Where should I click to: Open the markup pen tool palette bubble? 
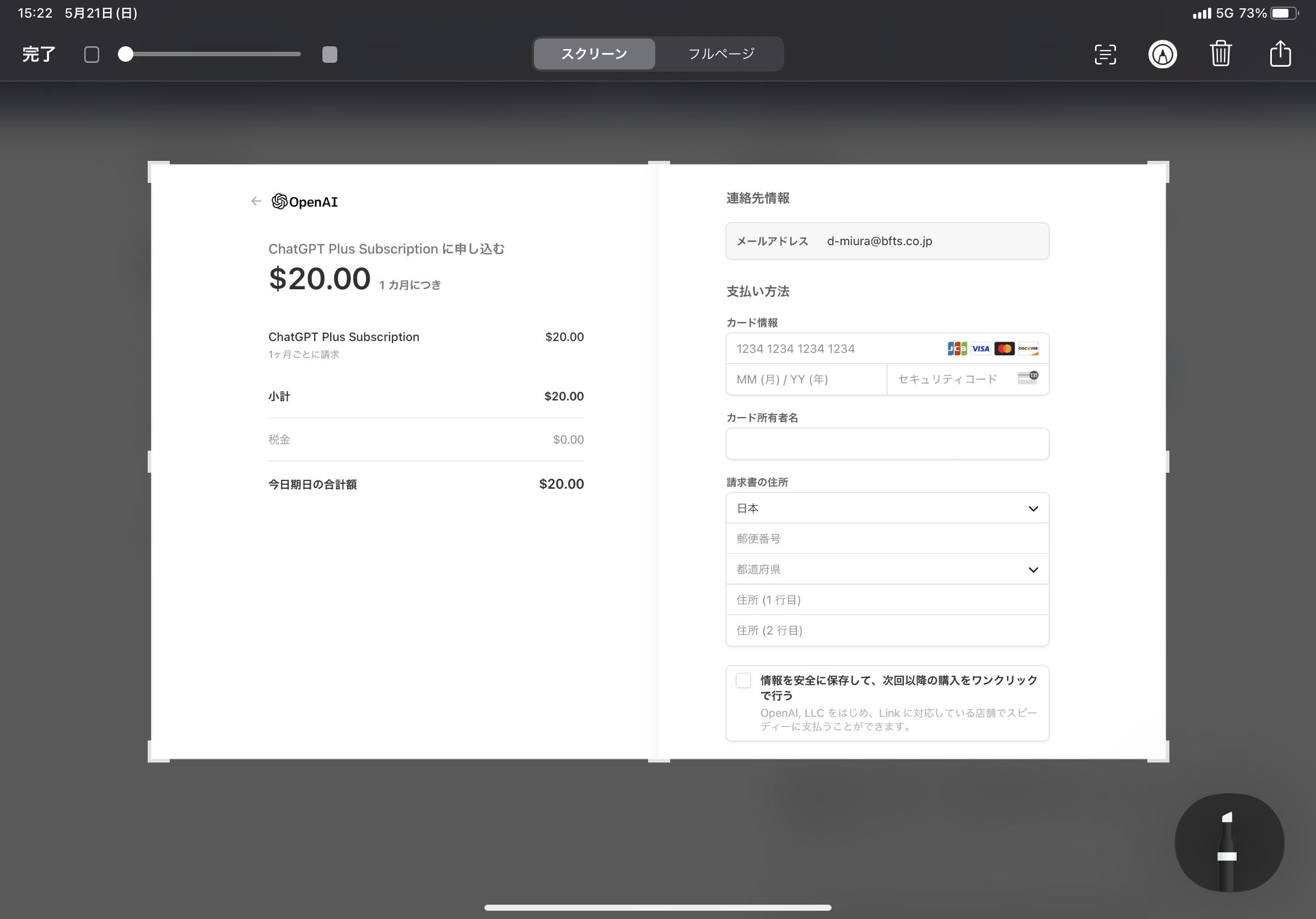coord(1229,843)
